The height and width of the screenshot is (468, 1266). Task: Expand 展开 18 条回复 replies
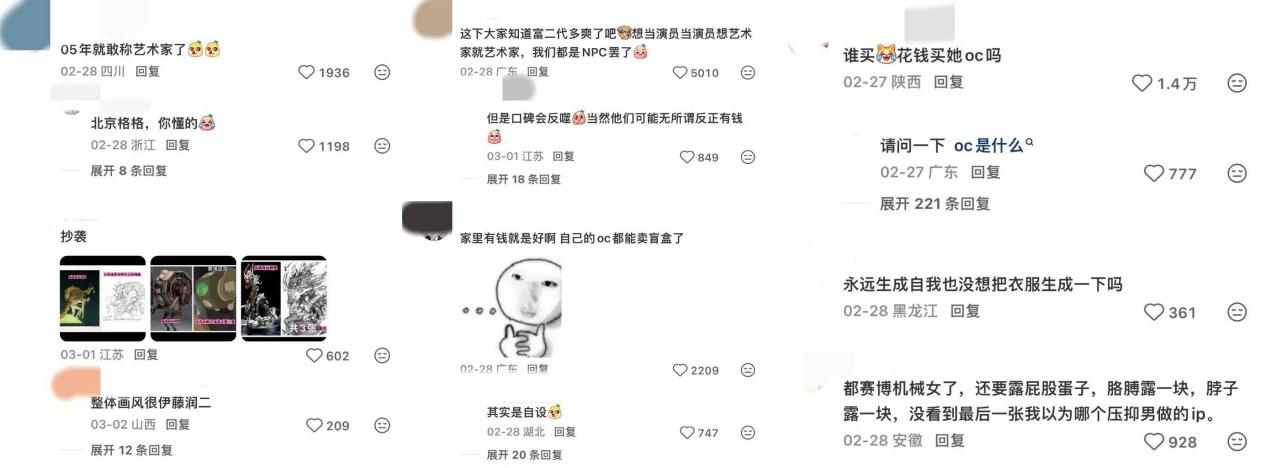click(x=524, y=179)
